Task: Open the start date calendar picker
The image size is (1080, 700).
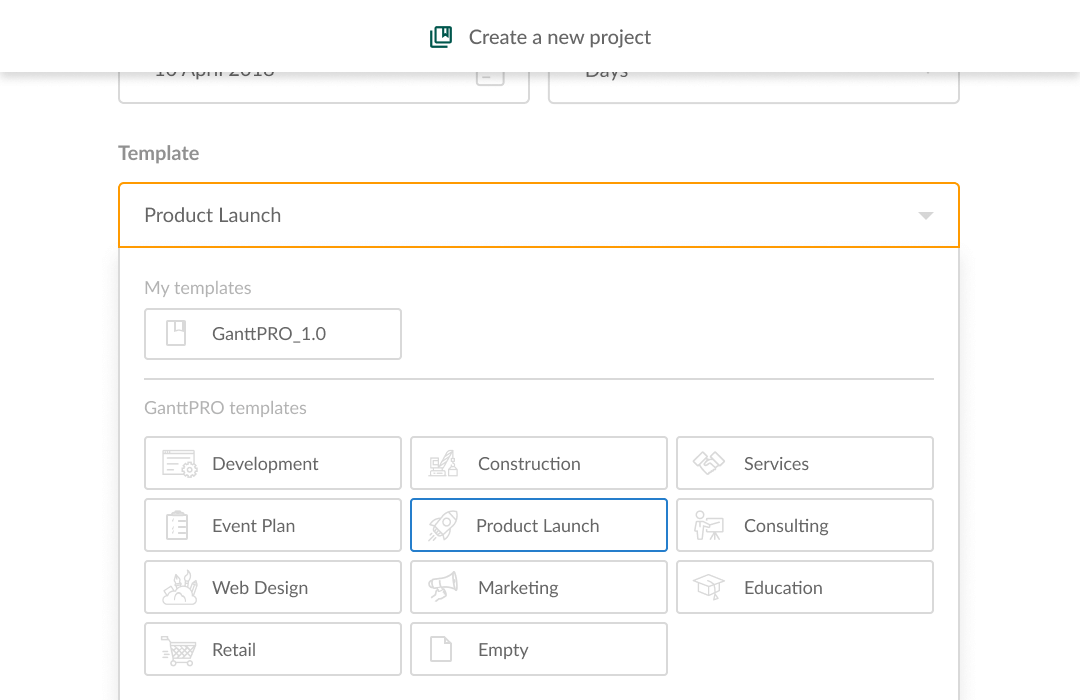Action: pyautogui.click(x=490, y=77)
